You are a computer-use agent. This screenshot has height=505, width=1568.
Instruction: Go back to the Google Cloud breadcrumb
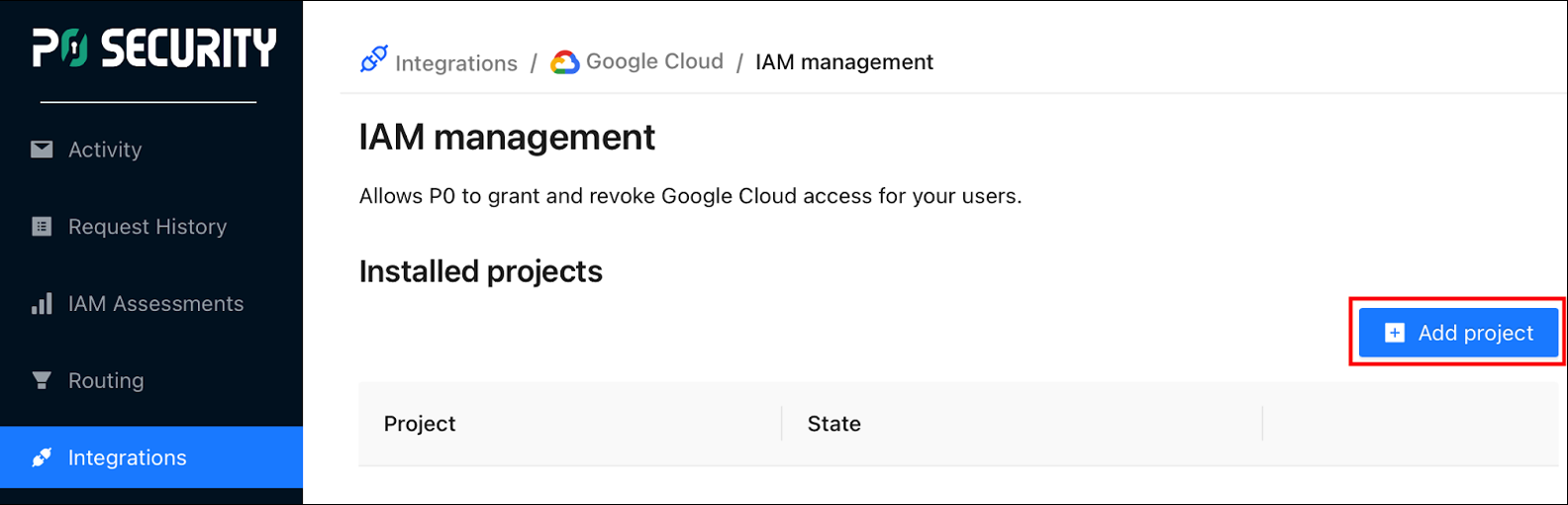click(654, 61)
